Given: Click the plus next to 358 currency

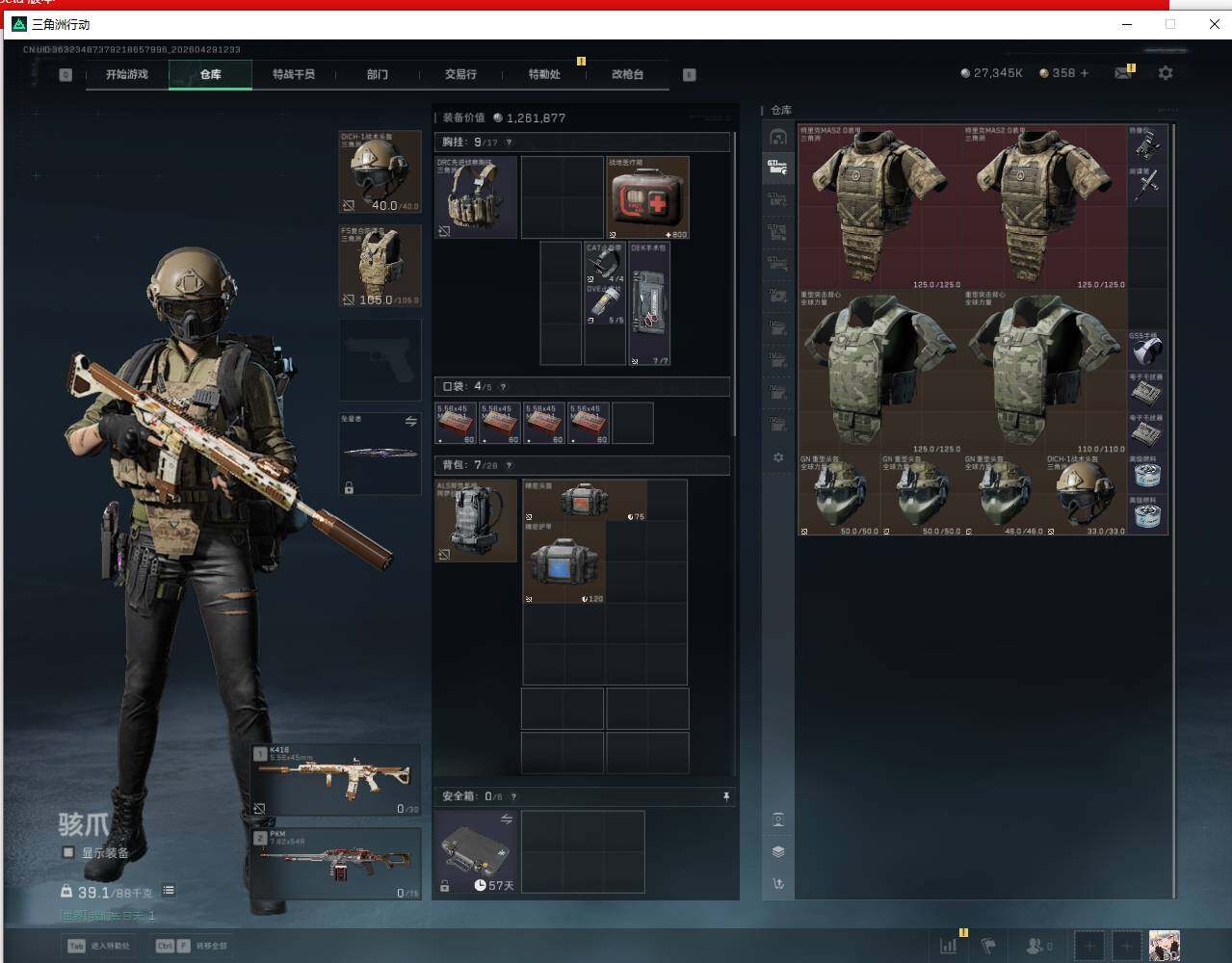Looking at the screenshot, I should 1085,73.
